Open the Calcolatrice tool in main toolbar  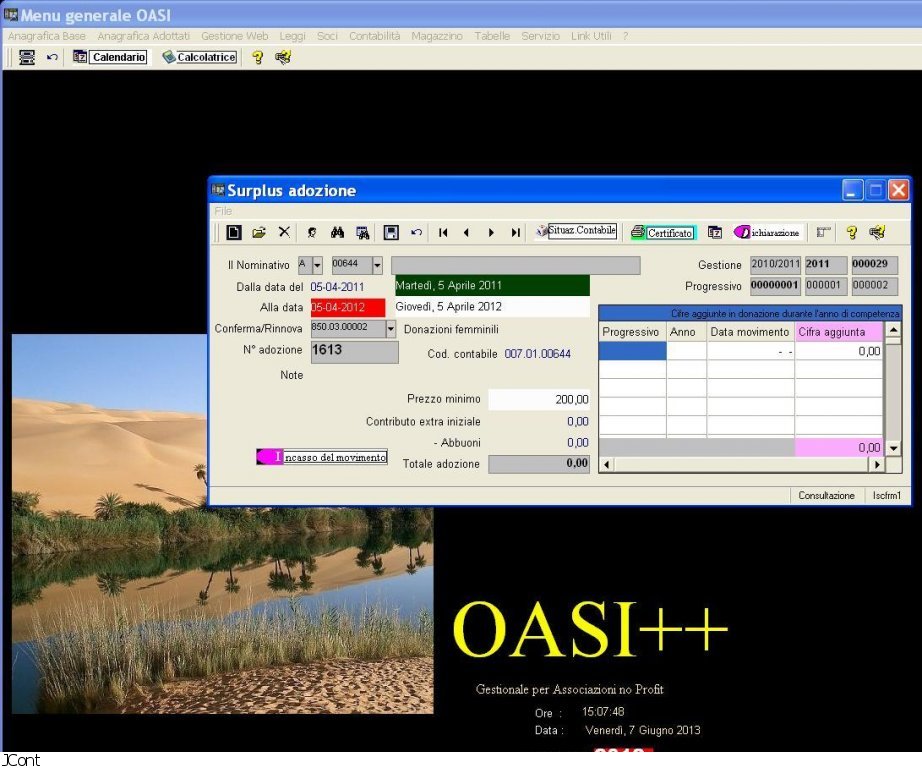tap(199, 57)
